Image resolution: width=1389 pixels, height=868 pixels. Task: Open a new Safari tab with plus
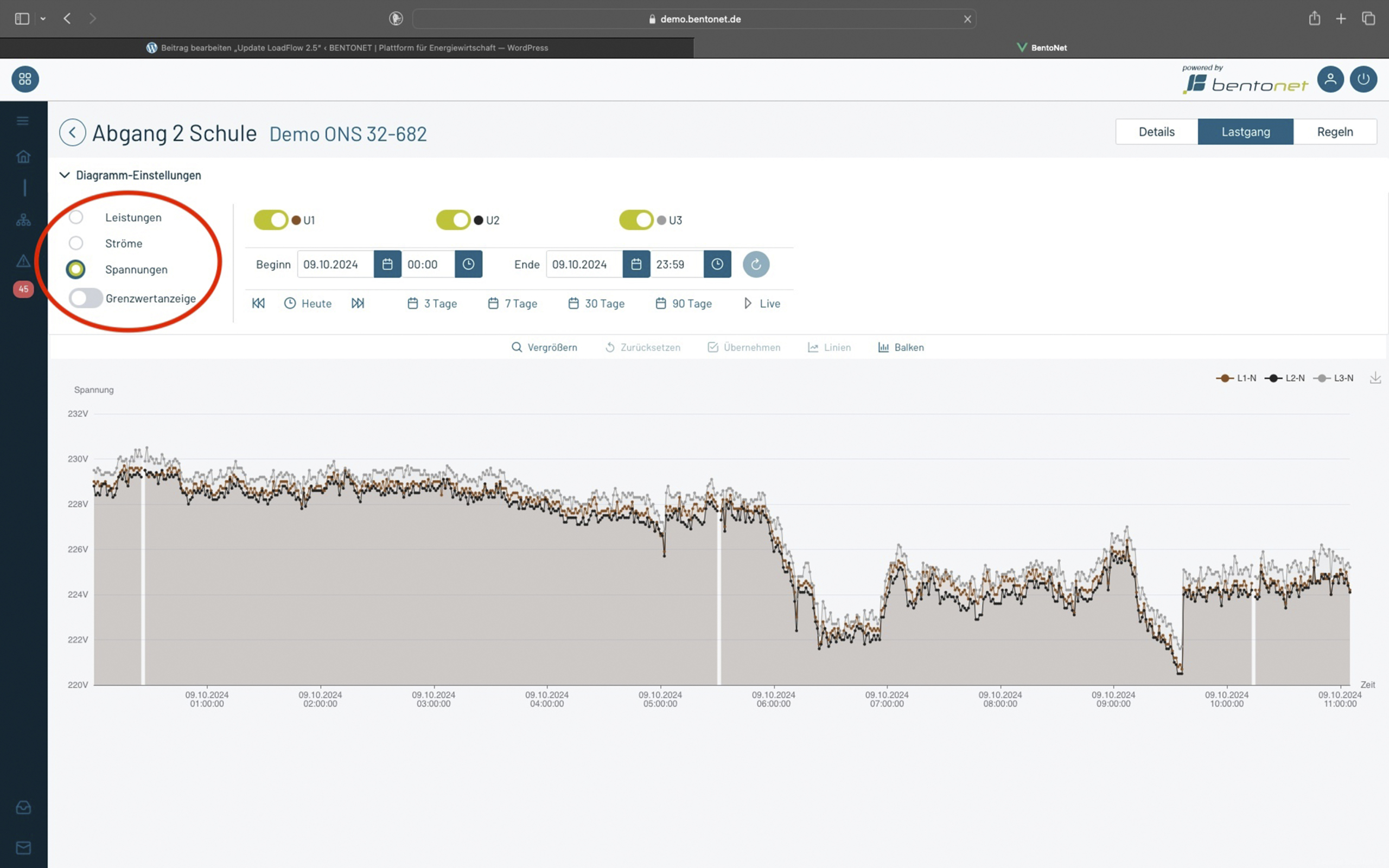(1341, 19)
